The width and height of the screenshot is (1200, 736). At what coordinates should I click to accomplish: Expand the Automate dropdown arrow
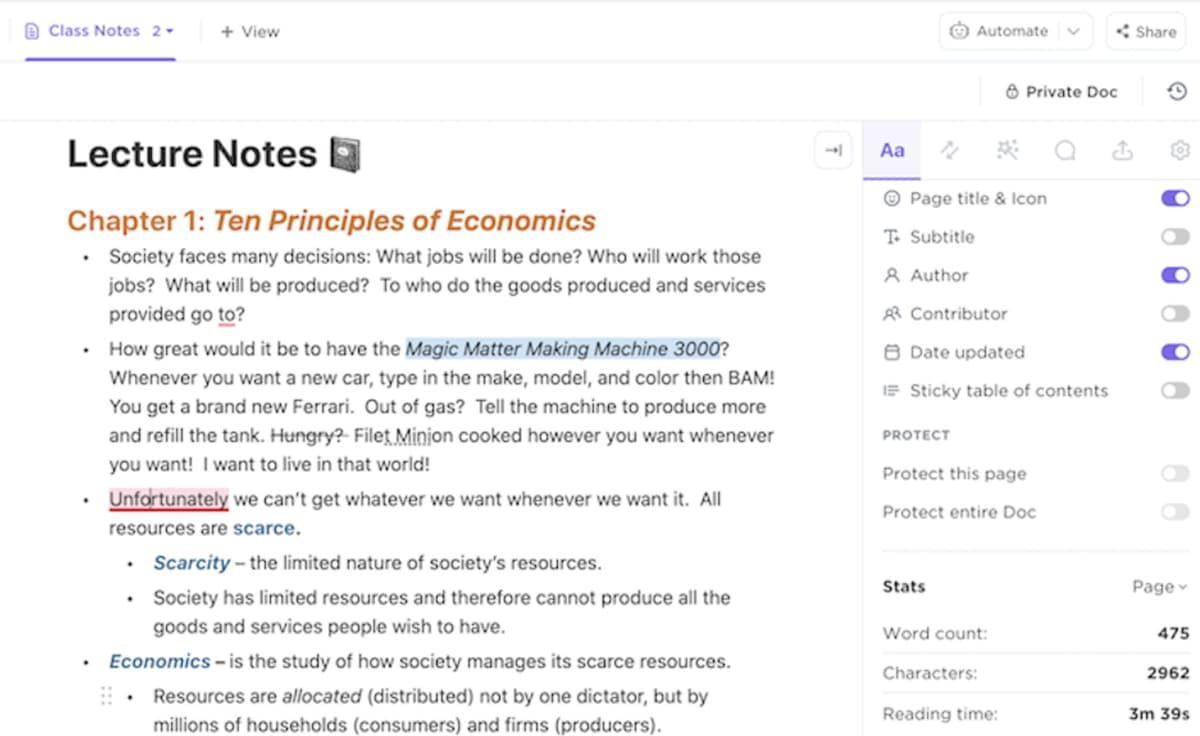[x=1074, y=31]
